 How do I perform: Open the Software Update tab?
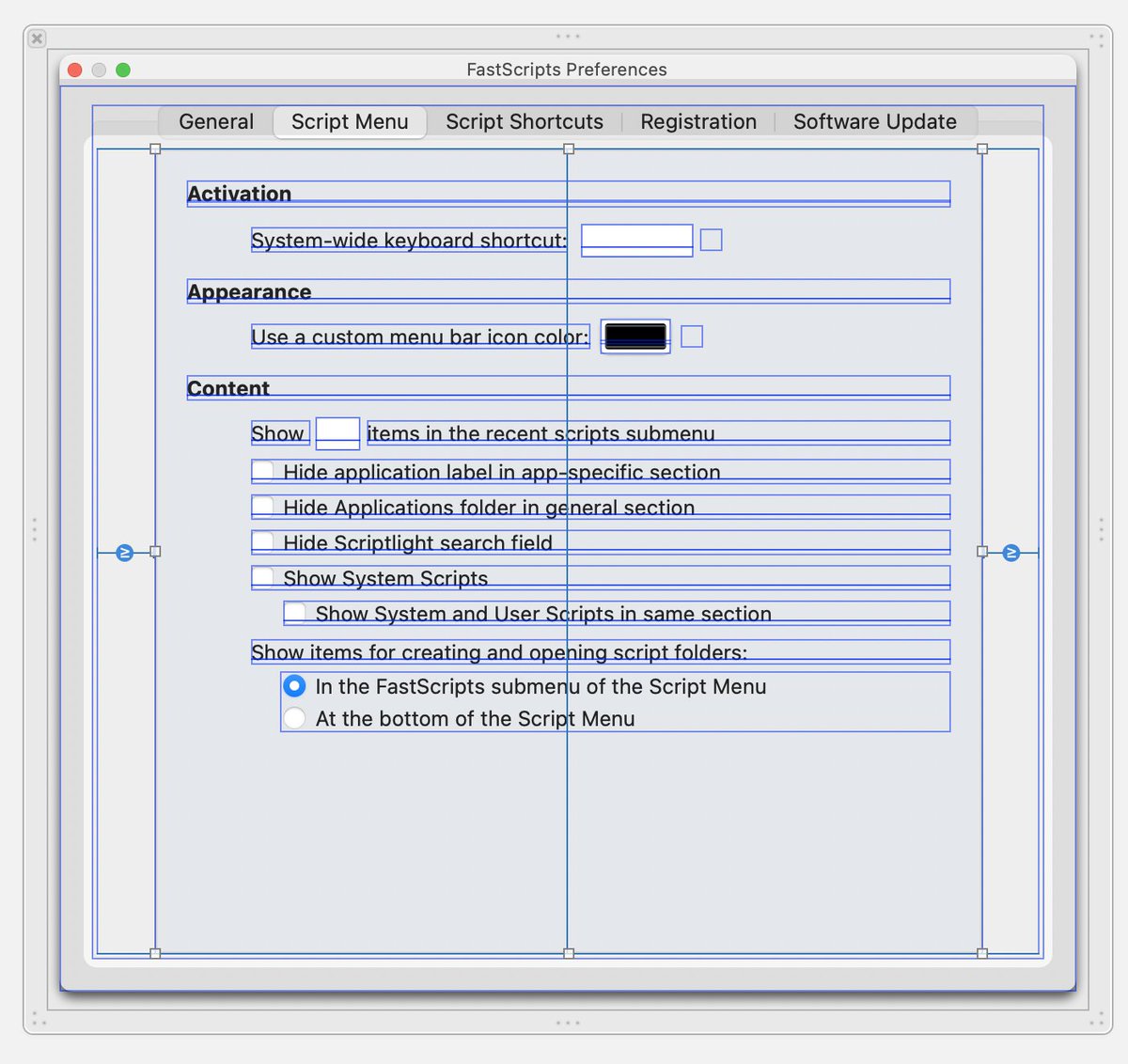875,121
